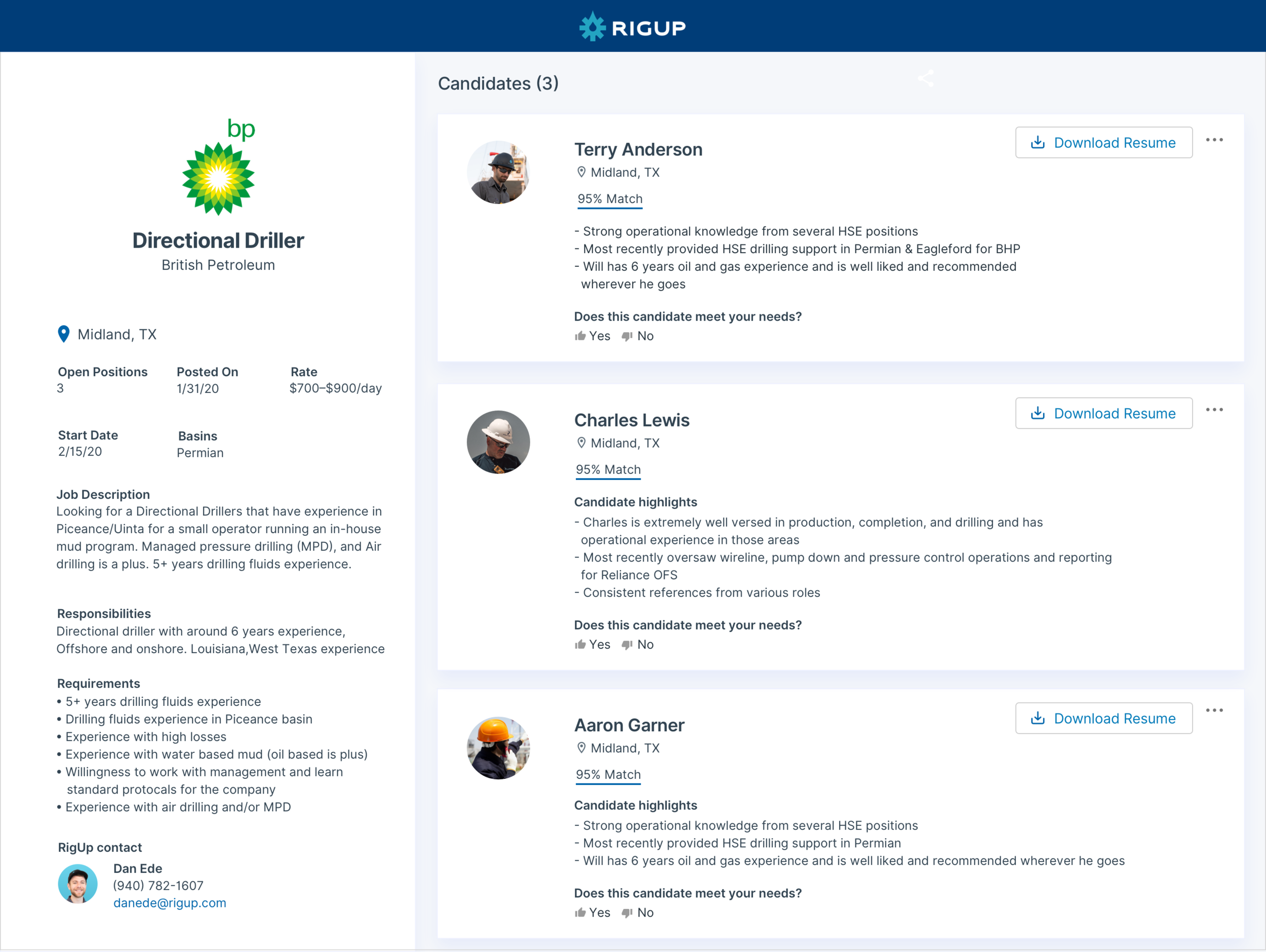
Task: Click the phone number (940) 782-1607
Action: [158, 886]
